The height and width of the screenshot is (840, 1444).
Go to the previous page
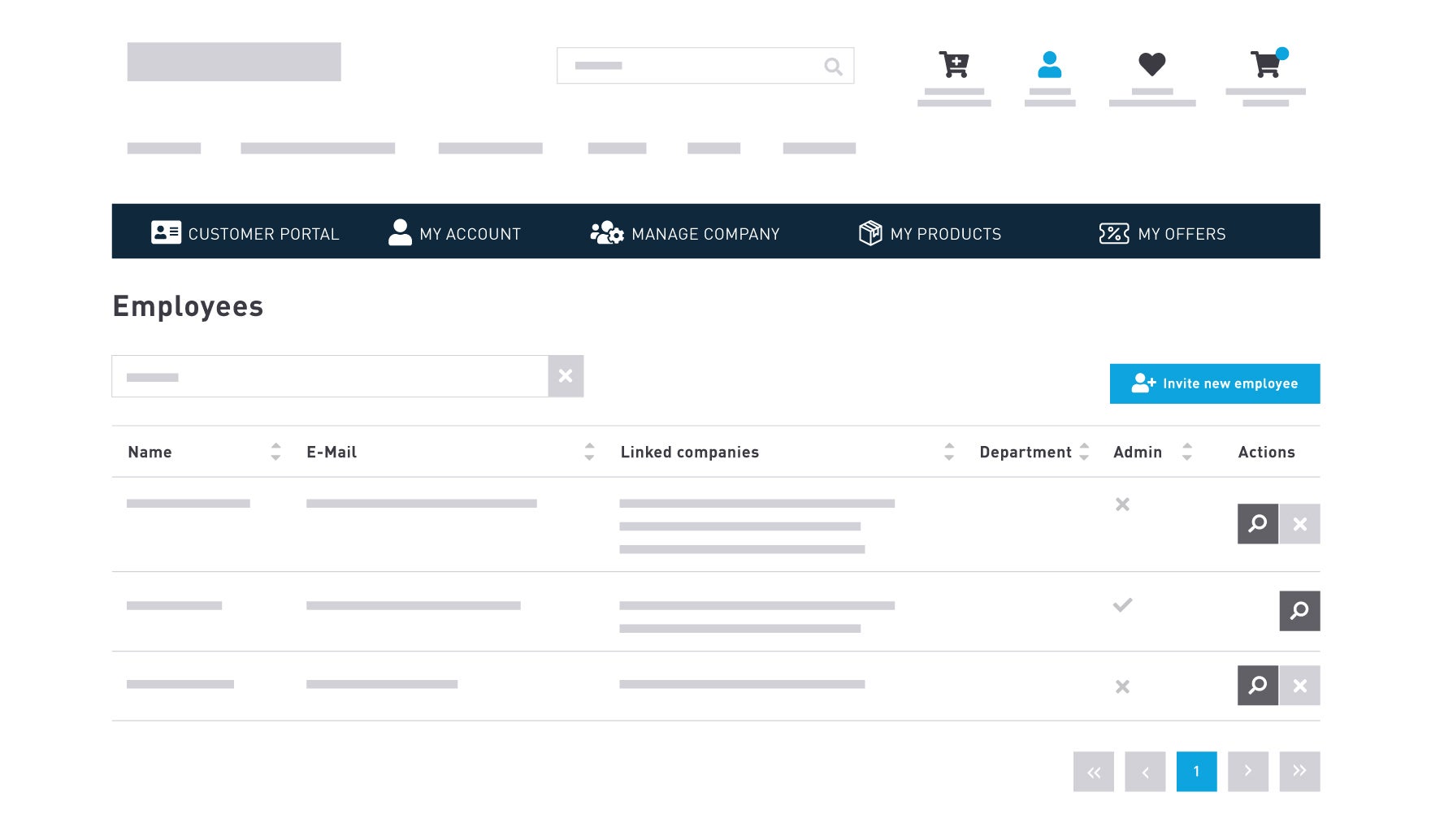[x=1145, y=772]
